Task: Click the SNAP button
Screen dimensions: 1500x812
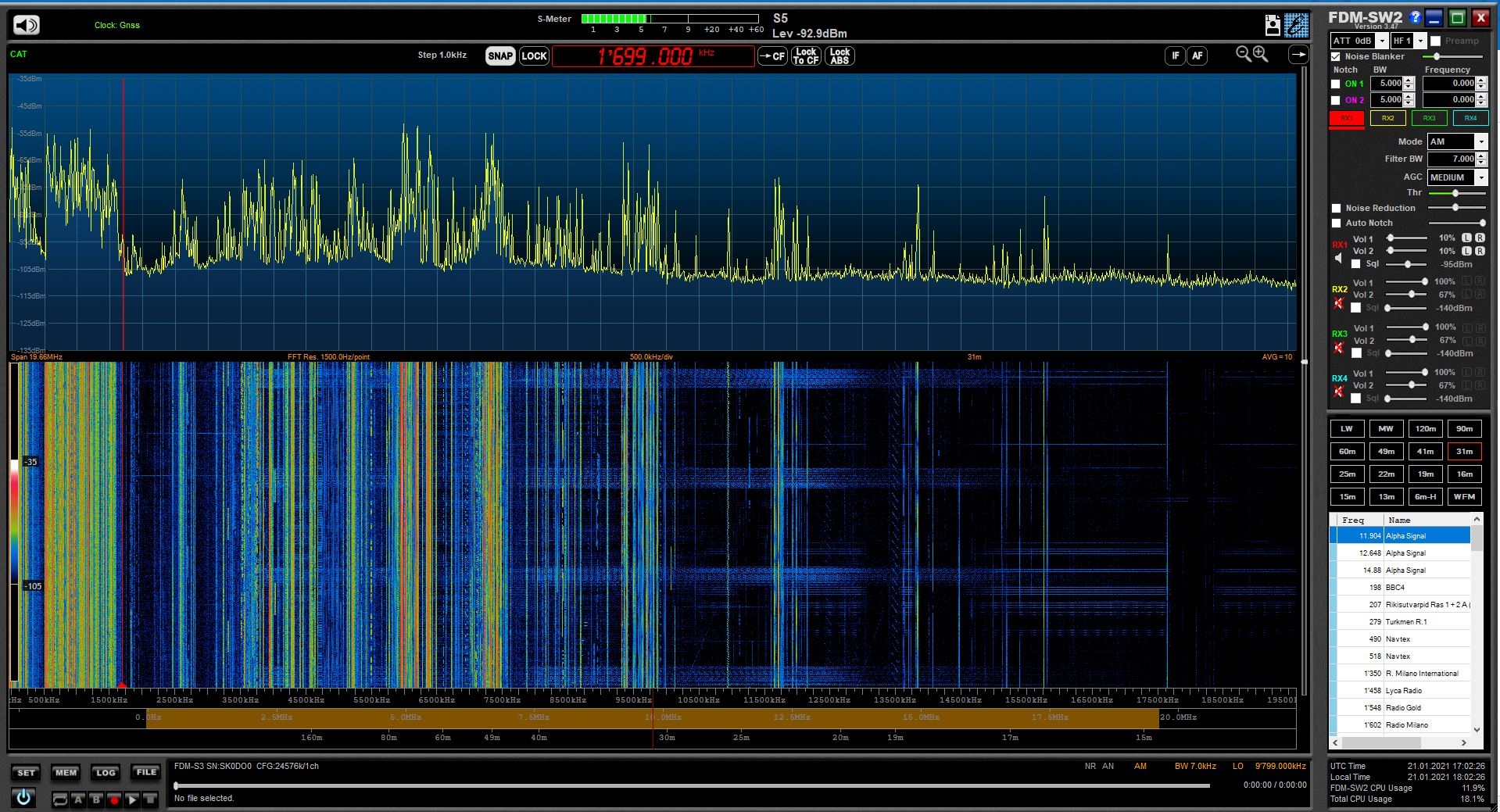Action: pos(500,55)
